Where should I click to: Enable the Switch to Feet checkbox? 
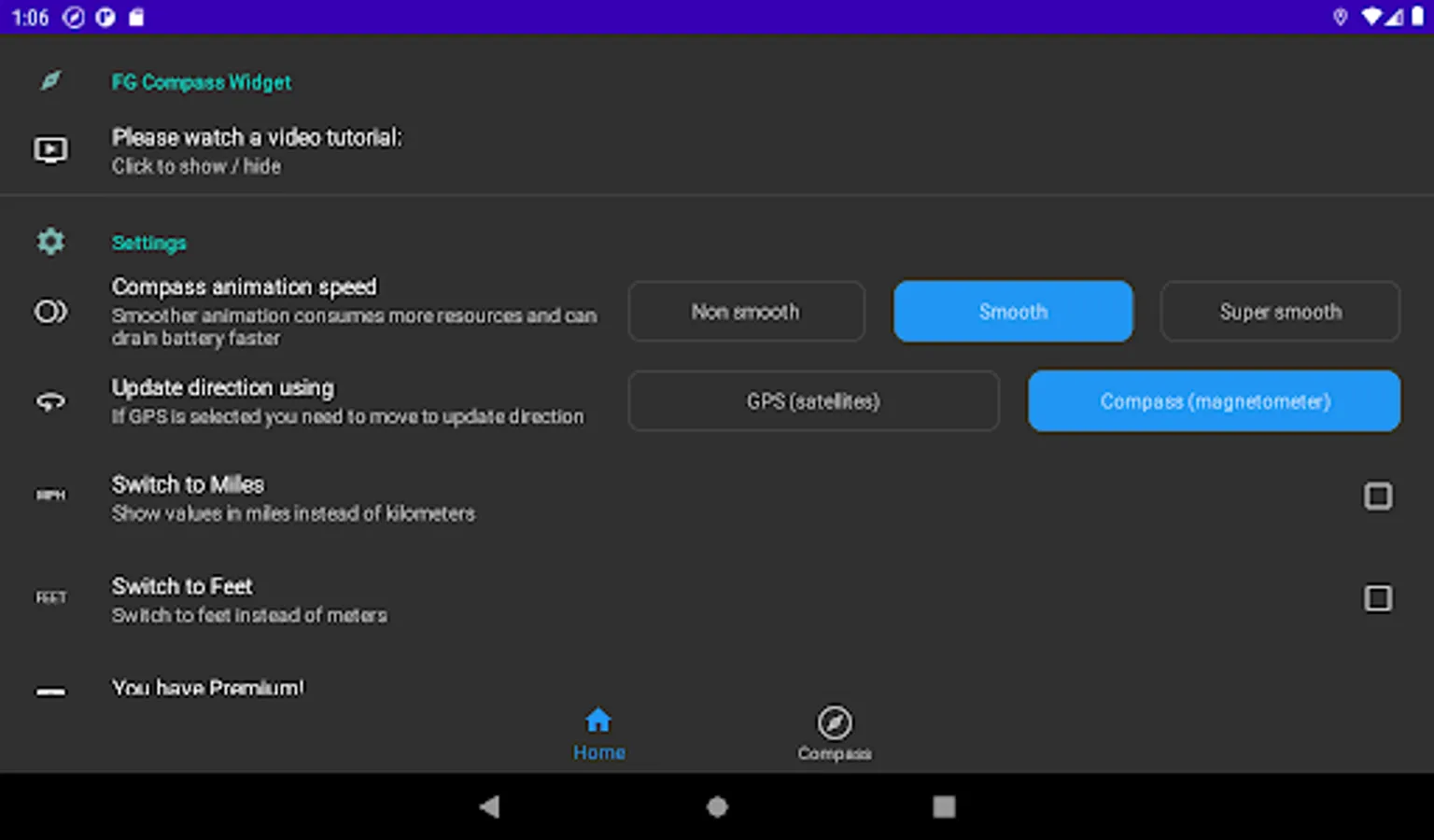coord(1378,597)
